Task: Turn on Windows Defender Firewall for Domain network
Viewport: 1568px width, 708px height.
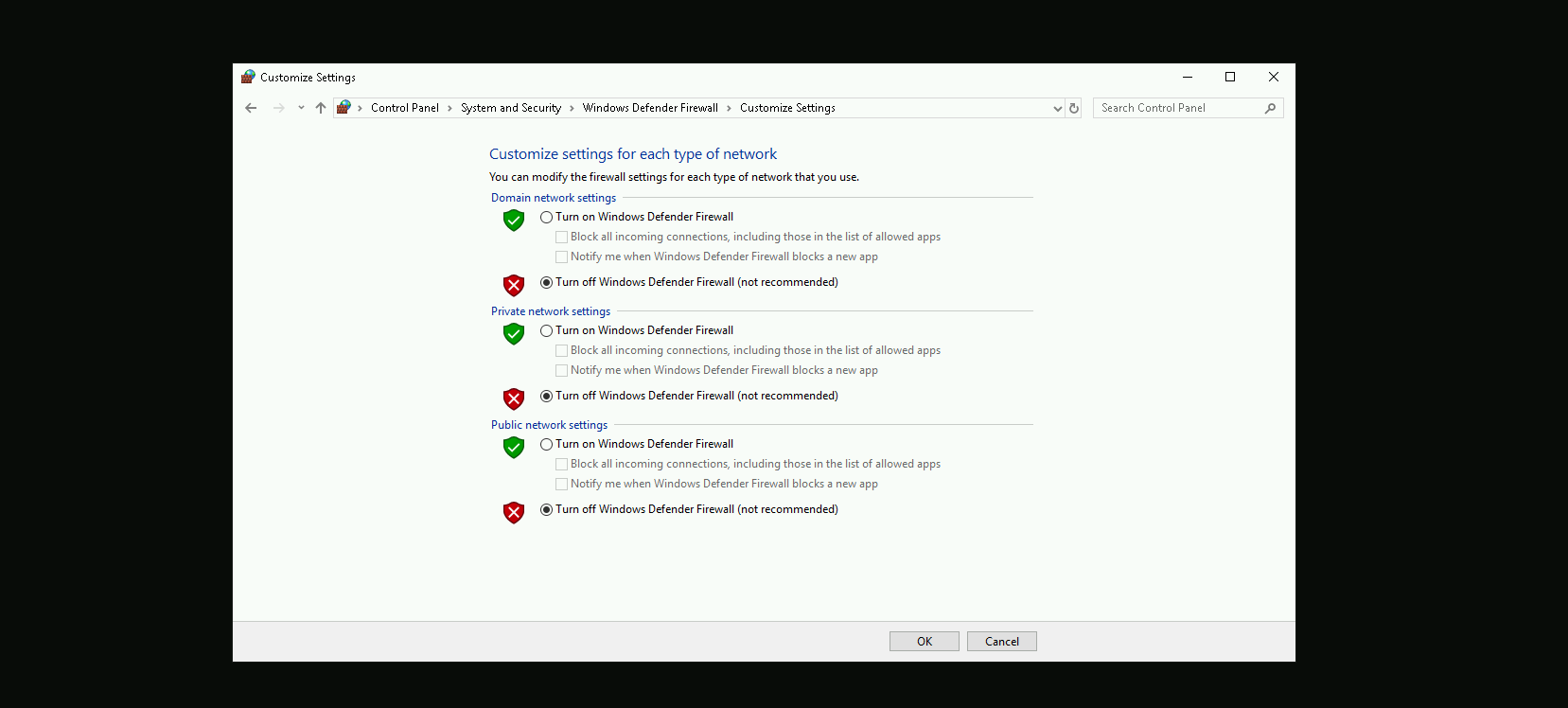Action: tap(547, 218)
